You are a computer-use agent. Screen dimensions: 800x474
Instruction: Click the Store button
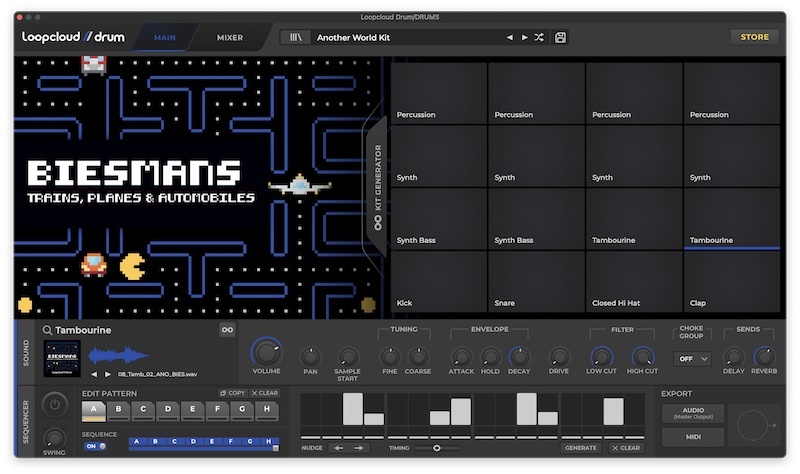tap(754, 37)
